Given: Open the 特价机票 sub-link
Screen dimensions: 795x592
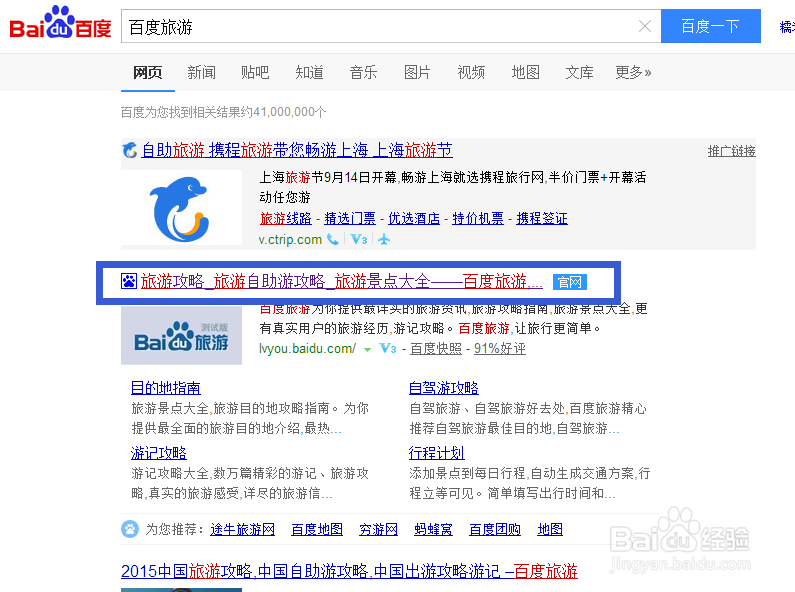Looking at the screenshot, I should 478,218.
